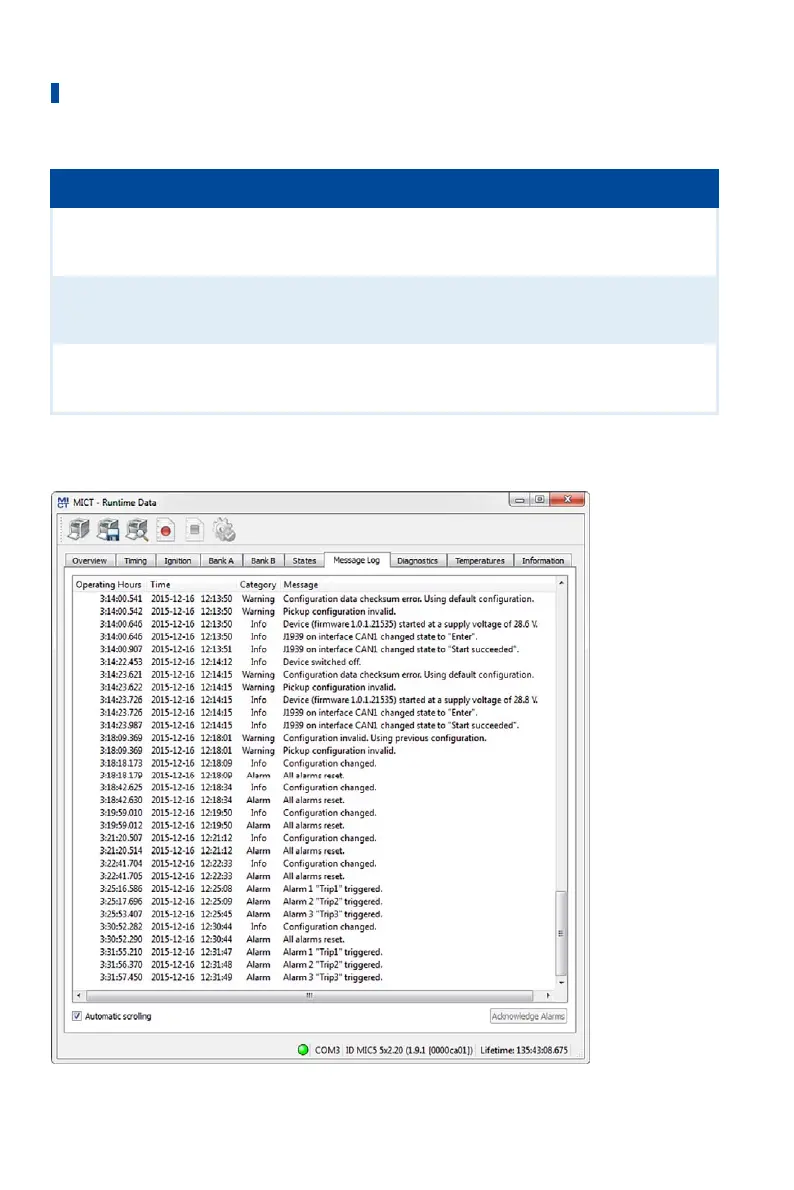Click the grayed stop recording document icon
Image resolution: width=794 pixels, height=1190 pixels.
click(x=194, y=530)
